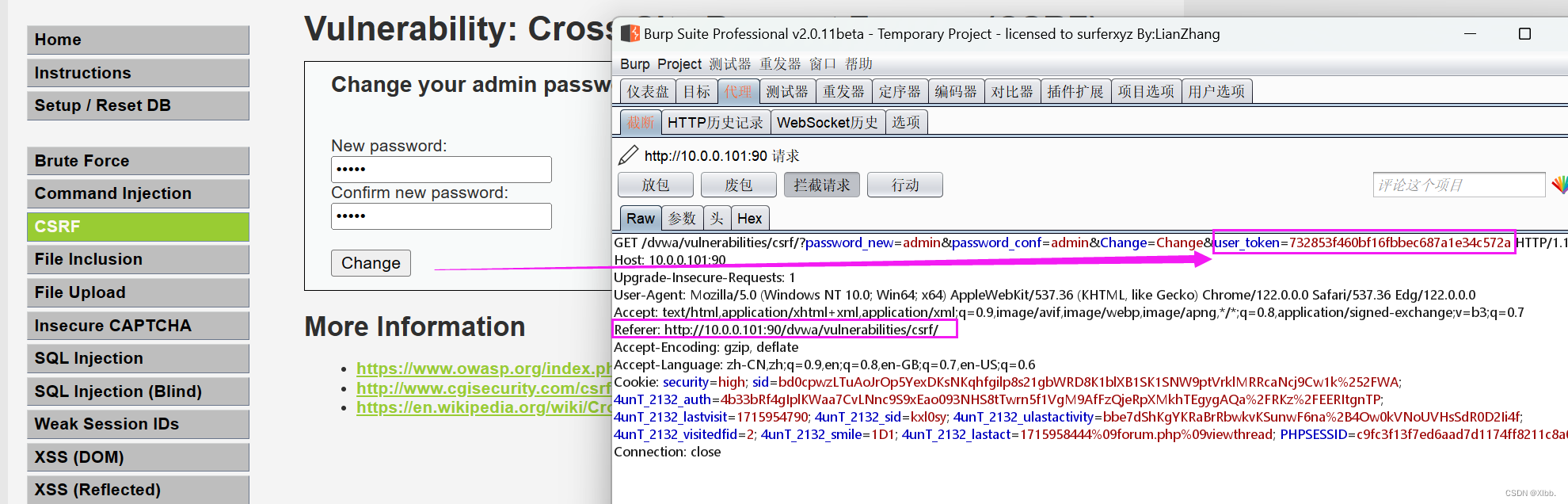Viewport: 1568px width, 504px height.
Task: Select the 截断 sub-tab
Action: coord(641,122)
